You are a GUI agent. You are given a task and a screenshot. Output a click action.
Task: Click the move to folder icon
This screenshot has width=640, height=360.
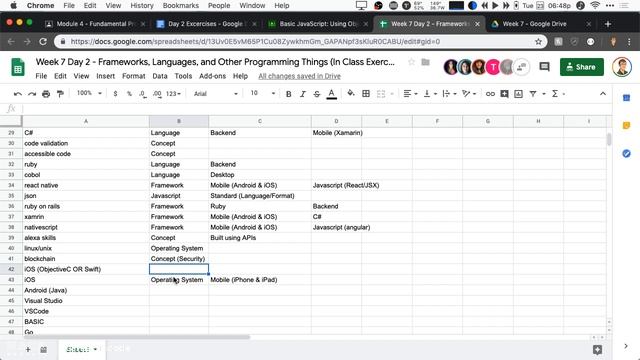pyautogui.click(x=425, y=62)
